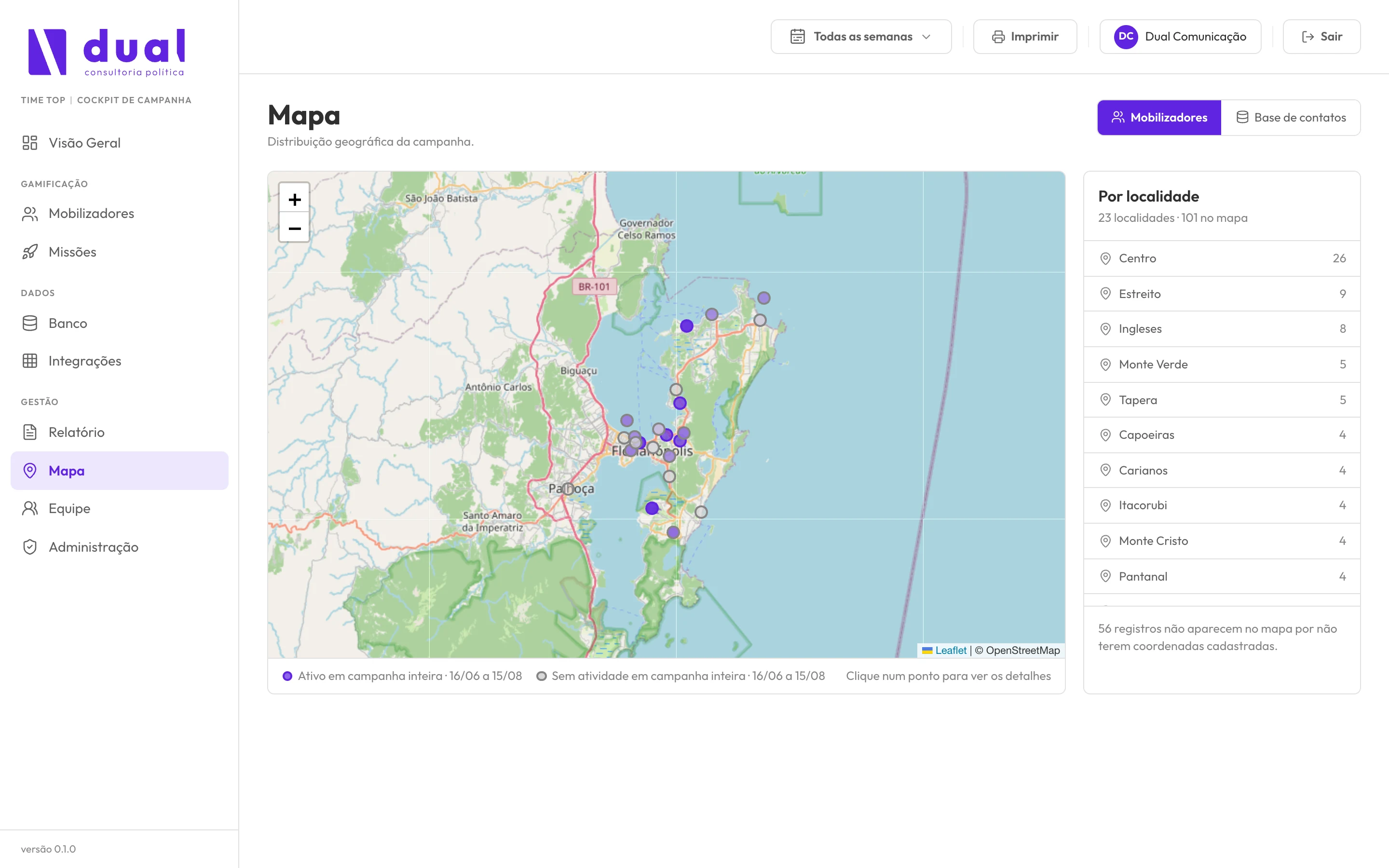Click the Banco database icon

coord(30,323)
